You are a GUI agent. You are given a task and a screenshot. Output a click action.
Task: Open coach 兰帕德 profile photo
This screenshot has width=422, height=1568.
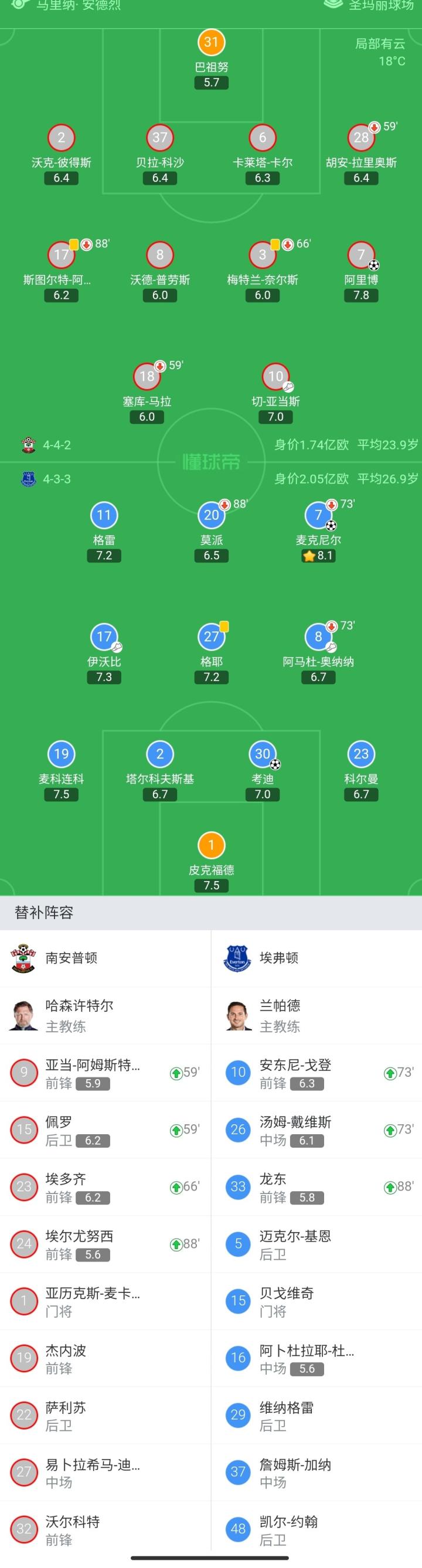tap(237, 1015)
